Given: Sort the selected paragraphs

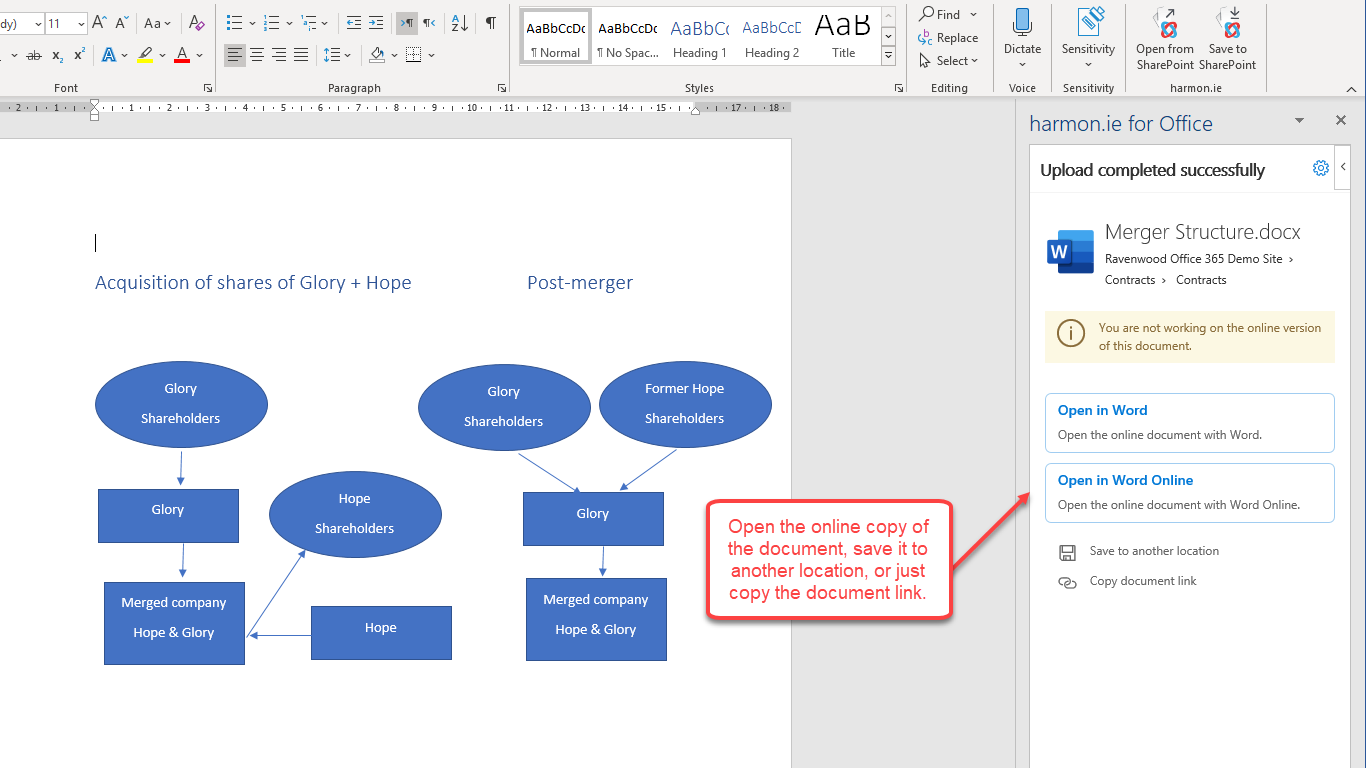Looking at the screenshot, I should [459, 22].
